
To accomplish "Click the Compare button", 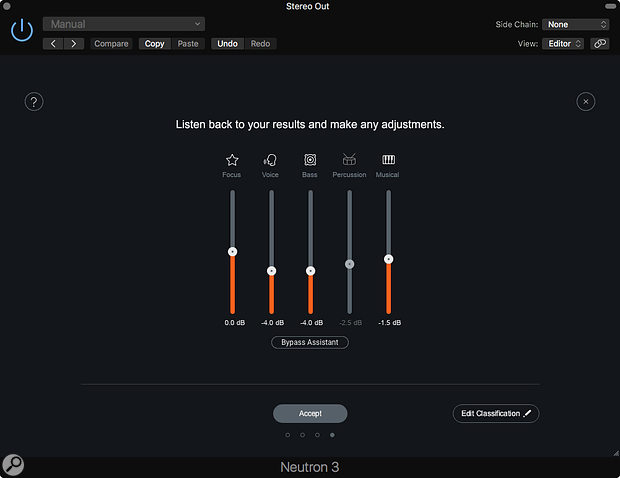I will (111, 43).
